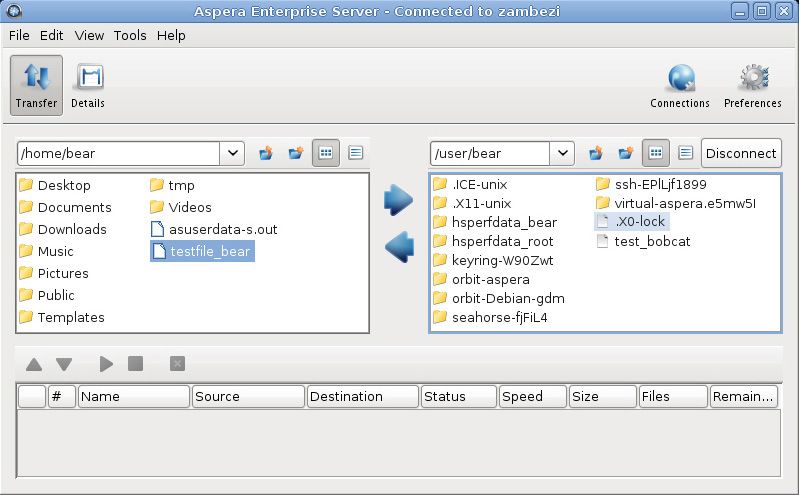799x495 pixels.
Task: Switch local pane to icon grid view
Action: pos(326,153)
